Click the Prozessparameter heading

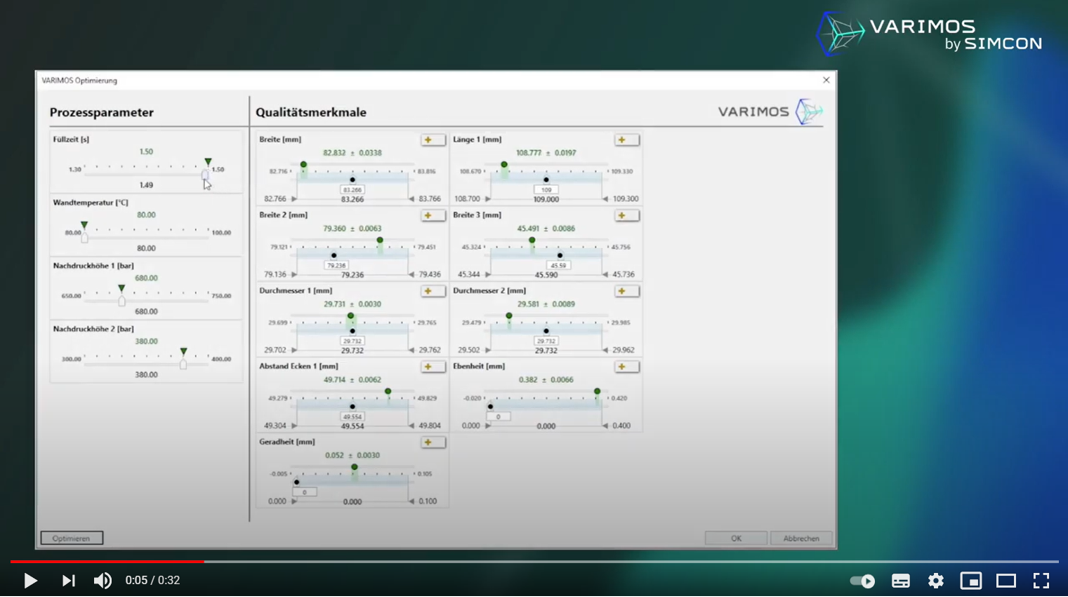[101, 112]
